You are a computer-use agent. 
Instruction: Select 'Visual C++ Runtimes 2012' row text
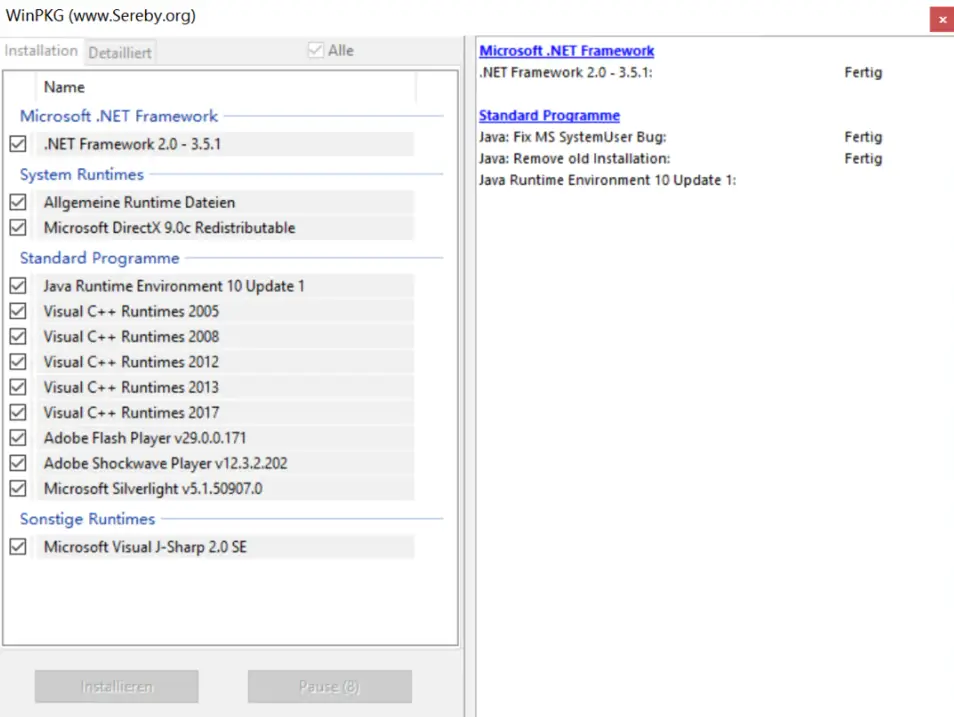(x=131, y=362)
